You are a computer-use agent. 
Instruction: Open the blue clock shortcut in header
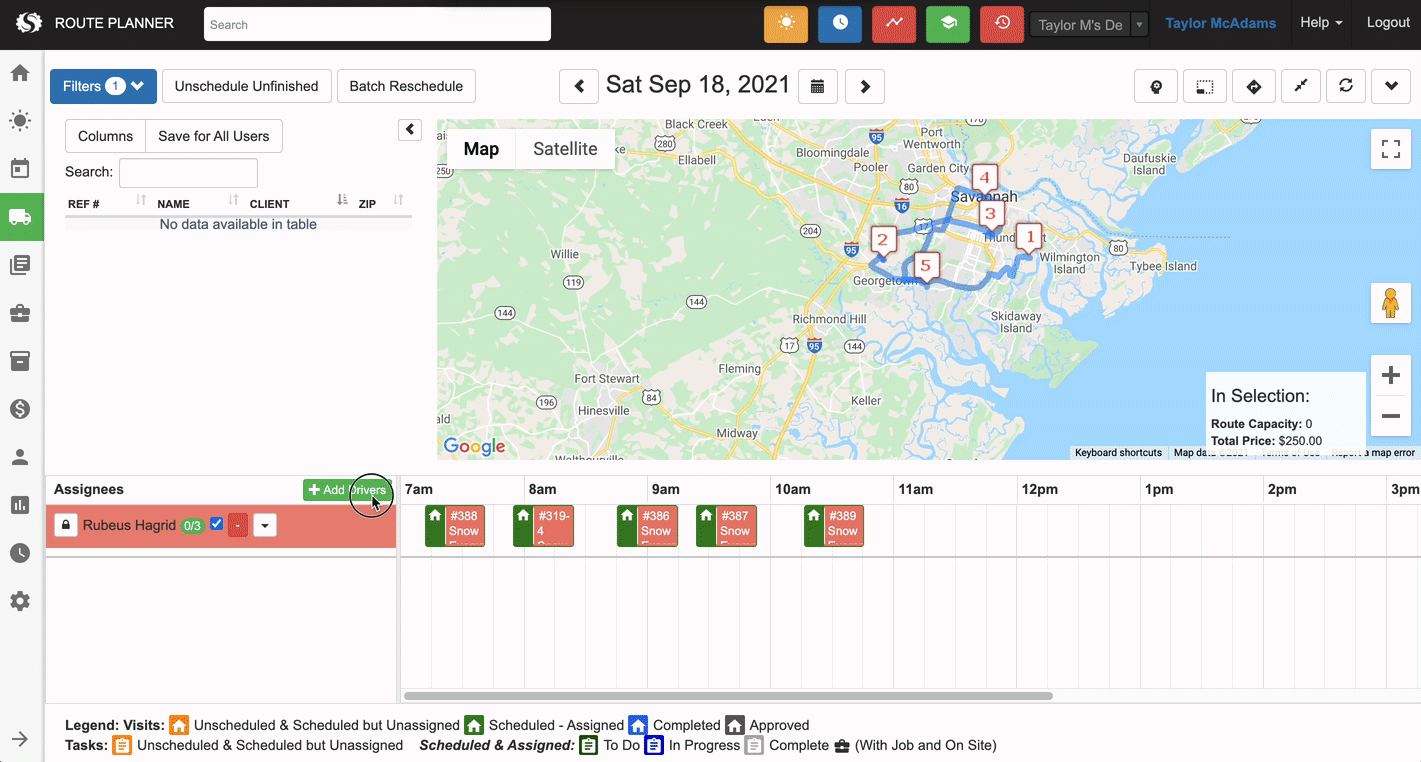coord(839,24)
